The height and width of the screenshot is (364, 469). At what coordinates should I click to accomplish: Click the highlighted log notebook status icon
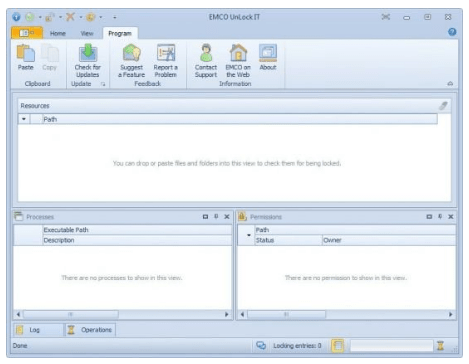click(338, 345)
